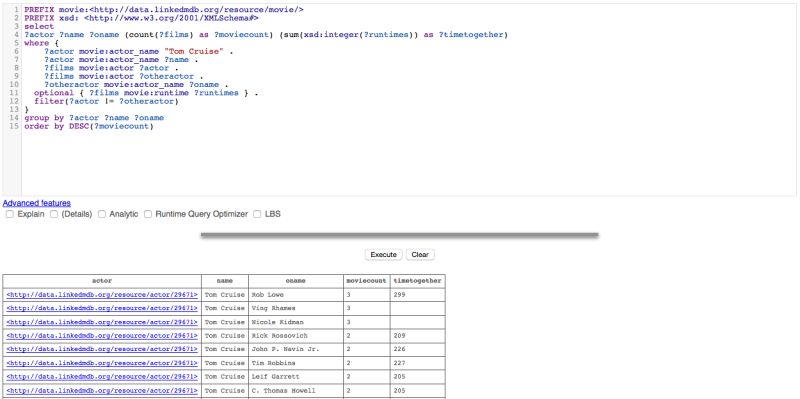Image resolution: width=800 pixels, height=399 pixels.
Task: Select the 'Rob Lowe' cell
Action: tap(296, 295)
